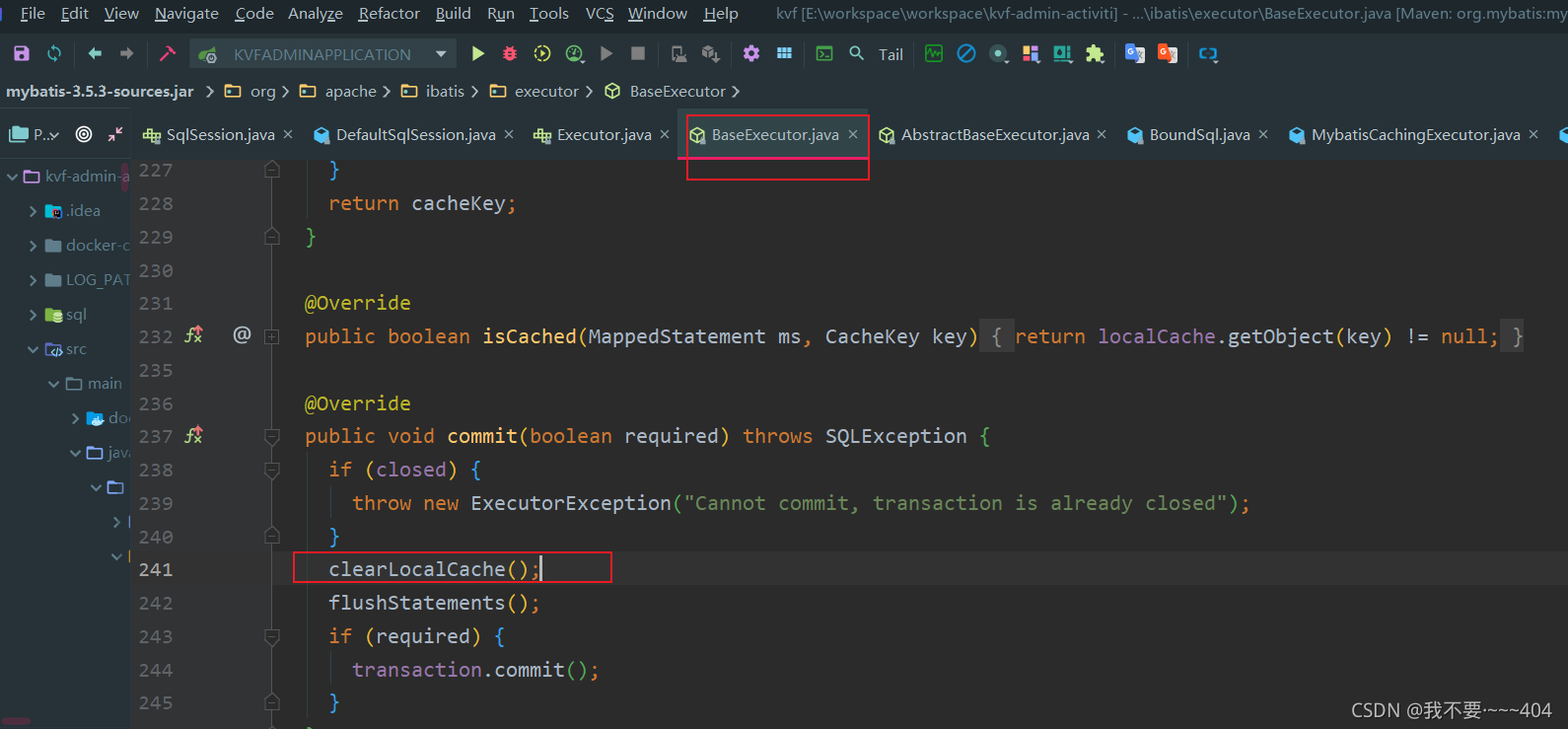Click the mybatis-3.5.3-sources.jar breadcrumb
Image resolution: width=1568 pixels, height=729 pixels.
[x=100, y=92]
